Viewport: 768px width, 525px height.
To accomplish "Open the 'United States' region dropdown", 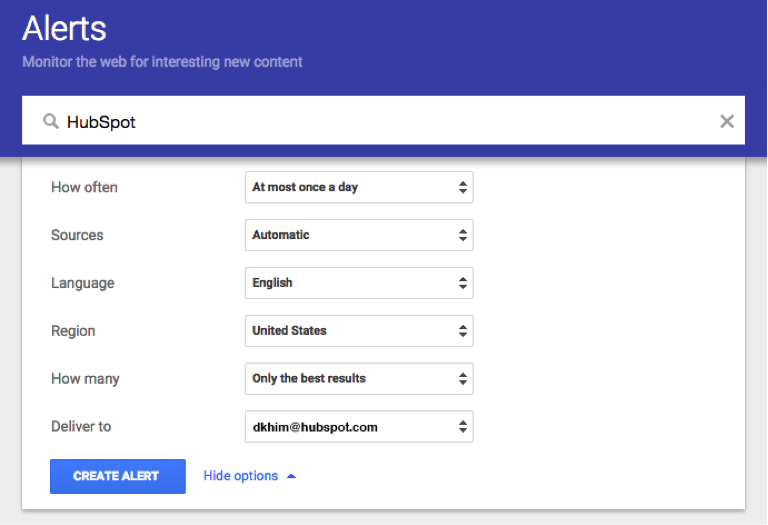I will (x=350, y=331).
